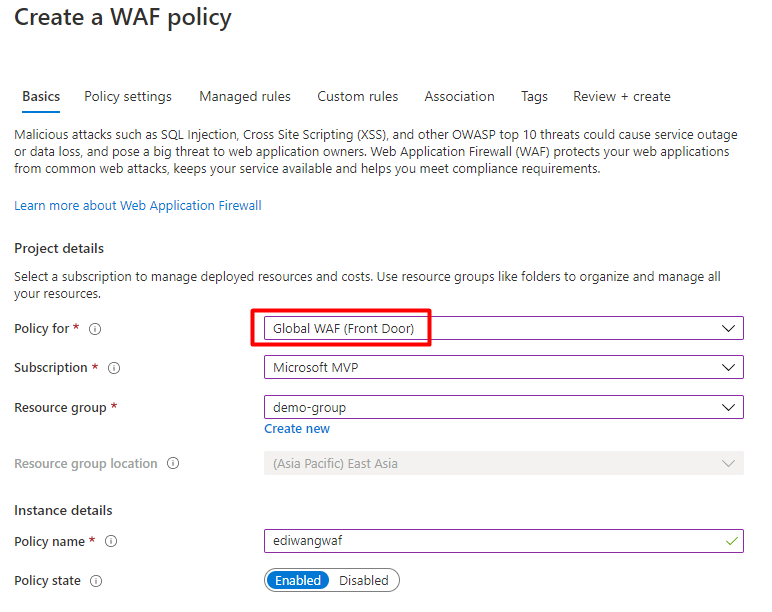Click info icon beside Policy state
772x612 pixels.
tap(96, 581)
